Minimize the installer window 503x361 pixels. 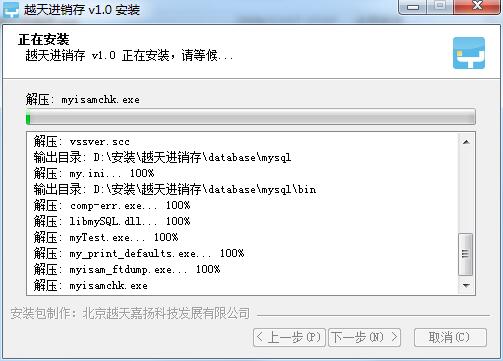[412, 7]
